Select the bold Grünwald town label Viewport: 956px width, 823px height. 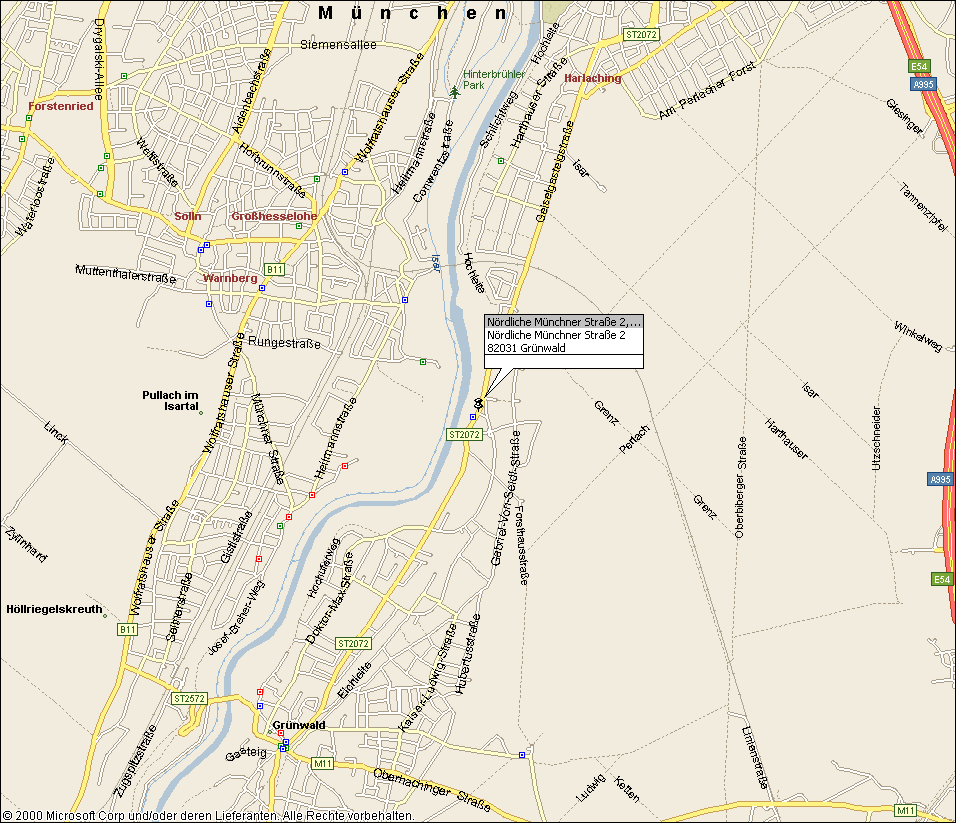pyautogui.click(x=299, y=725)
